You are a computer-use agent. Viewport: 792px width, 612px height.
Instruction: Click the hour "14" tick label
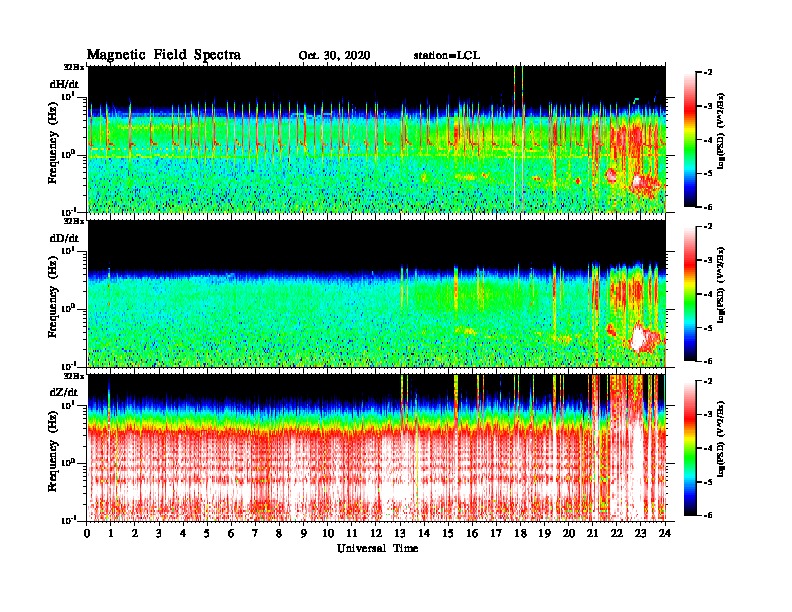tap(424, 533)
